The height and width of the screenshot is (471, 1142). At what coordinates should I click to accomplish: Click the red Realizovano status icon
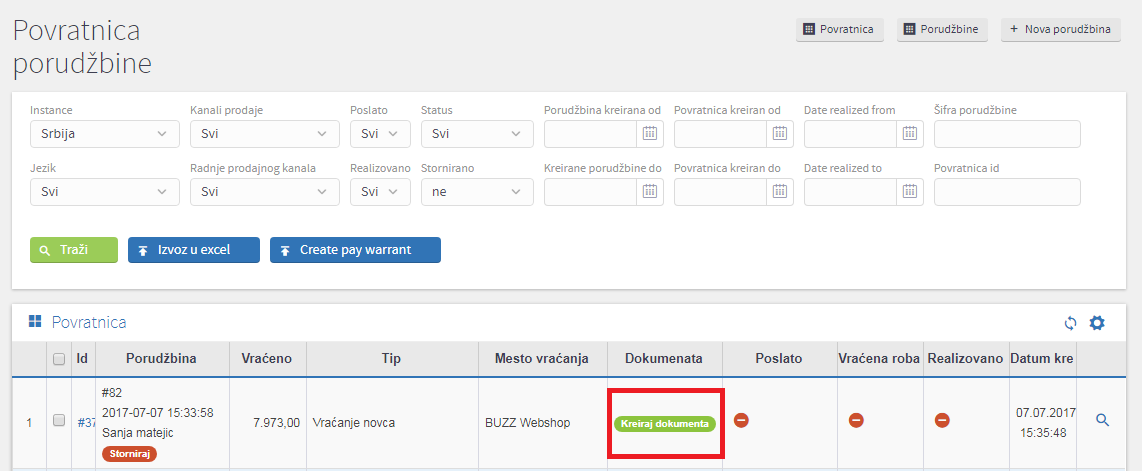coord(942,420)
